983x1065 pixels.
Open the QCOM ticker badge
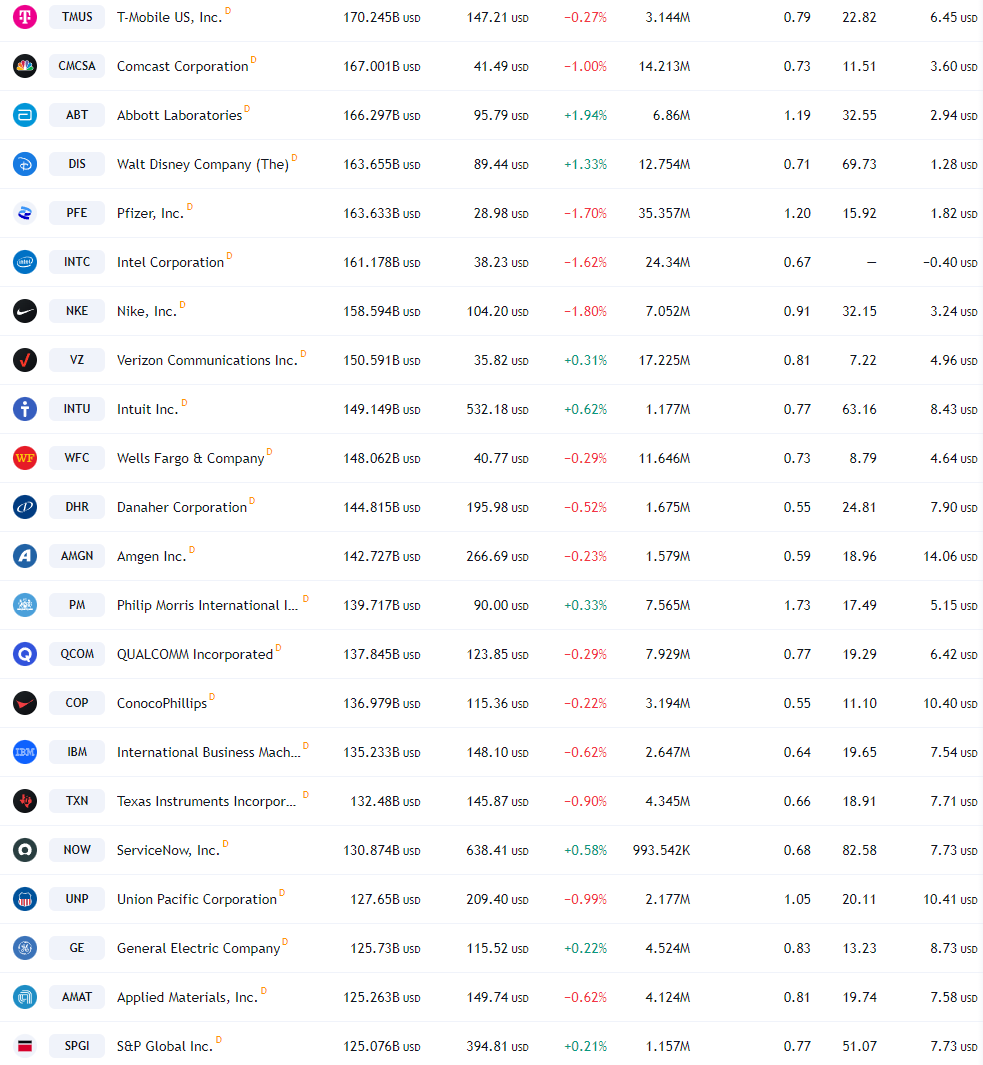pos(77,653)
